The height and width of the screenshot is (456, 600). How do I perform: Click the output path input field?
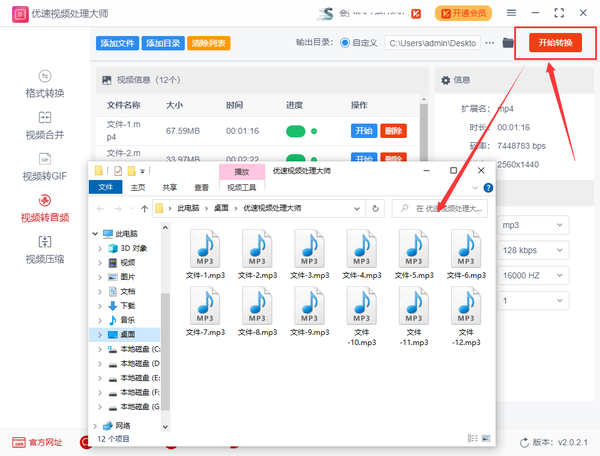coord(433,43)
